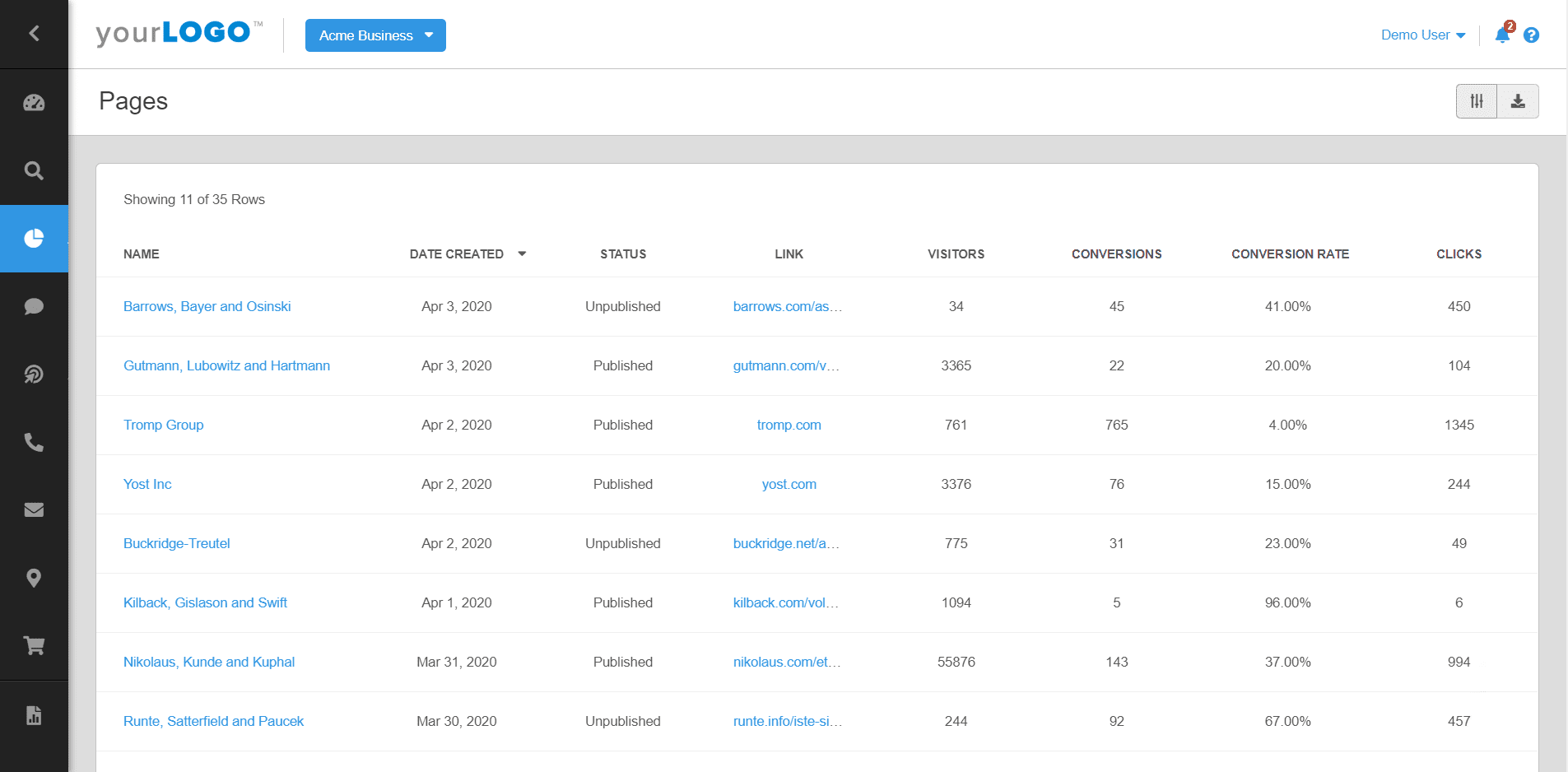Image resolution: width=1568 pixels, height=772 pixels.
Task: Open the Yost Inc page
Action: (x=147, y=484)
